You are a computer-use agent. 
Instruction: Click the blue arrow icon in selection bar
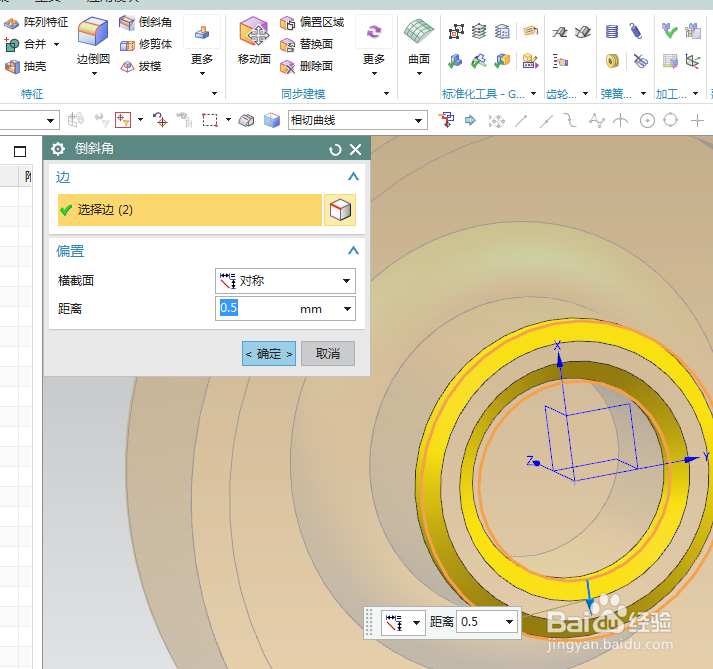pyautogui.click(x=470, y=121)
